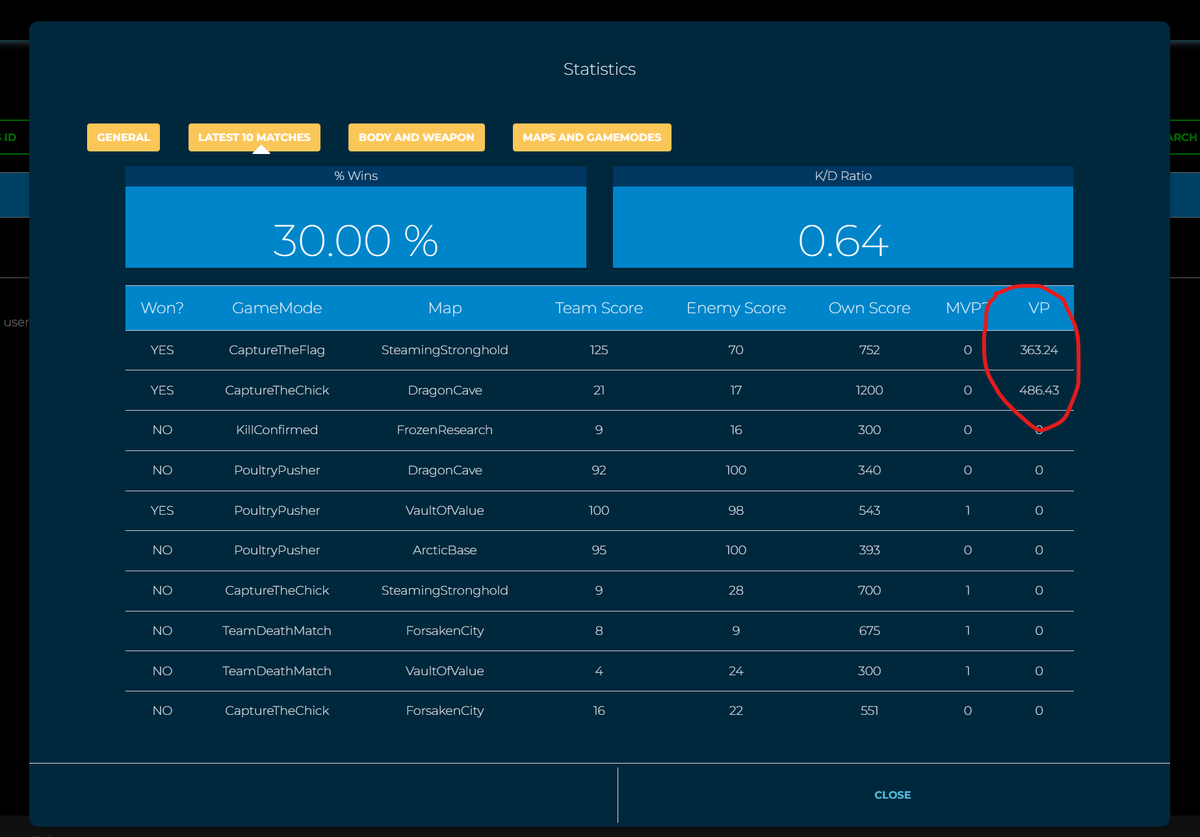The image size is (1200, 837).
Task: Click the team score value 125
Action: (x=599, y=350)
